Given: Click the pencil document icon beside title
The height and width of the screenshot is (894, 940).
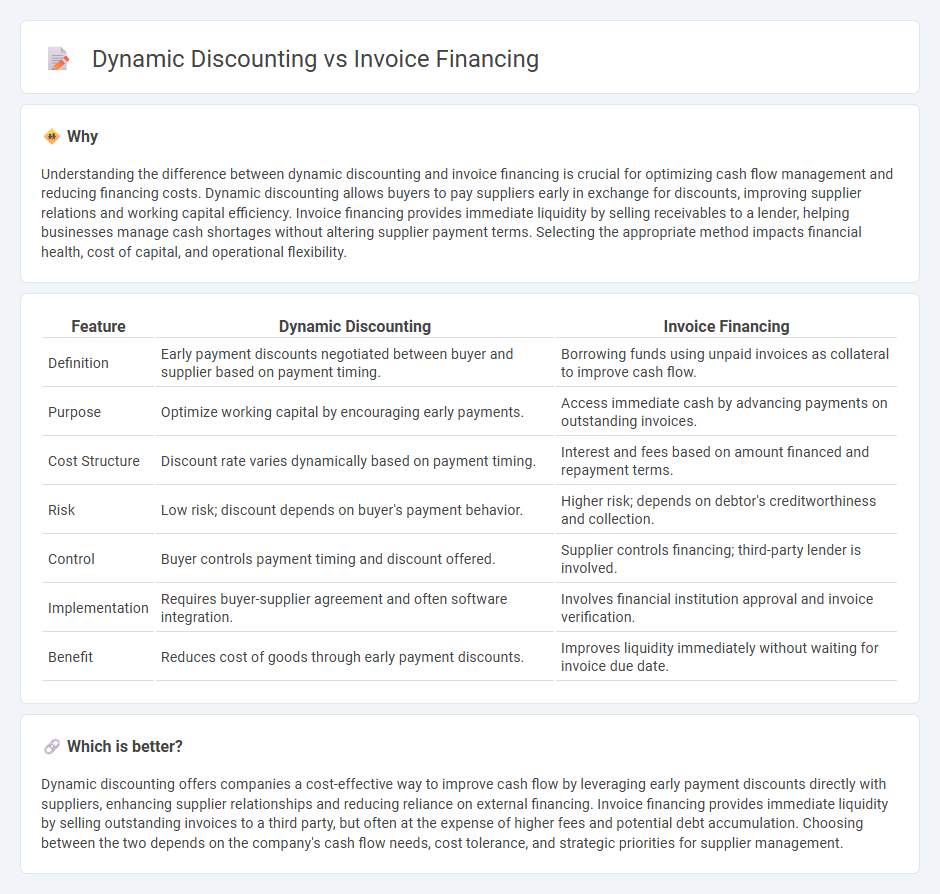Looking at the screenshot, I should 58,59.
